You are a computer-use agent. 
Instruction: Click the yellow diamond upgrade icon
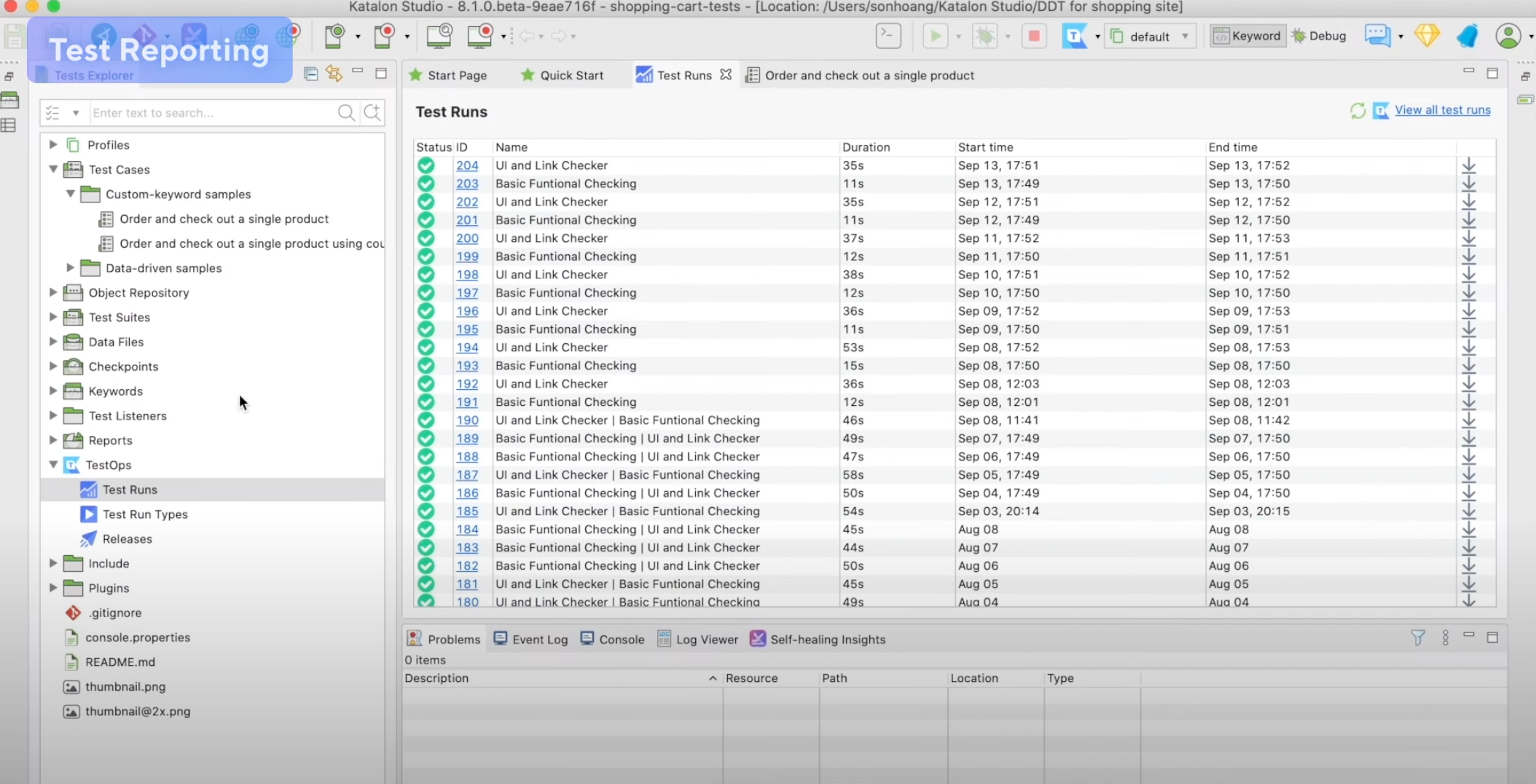[x=1427, y=36]
